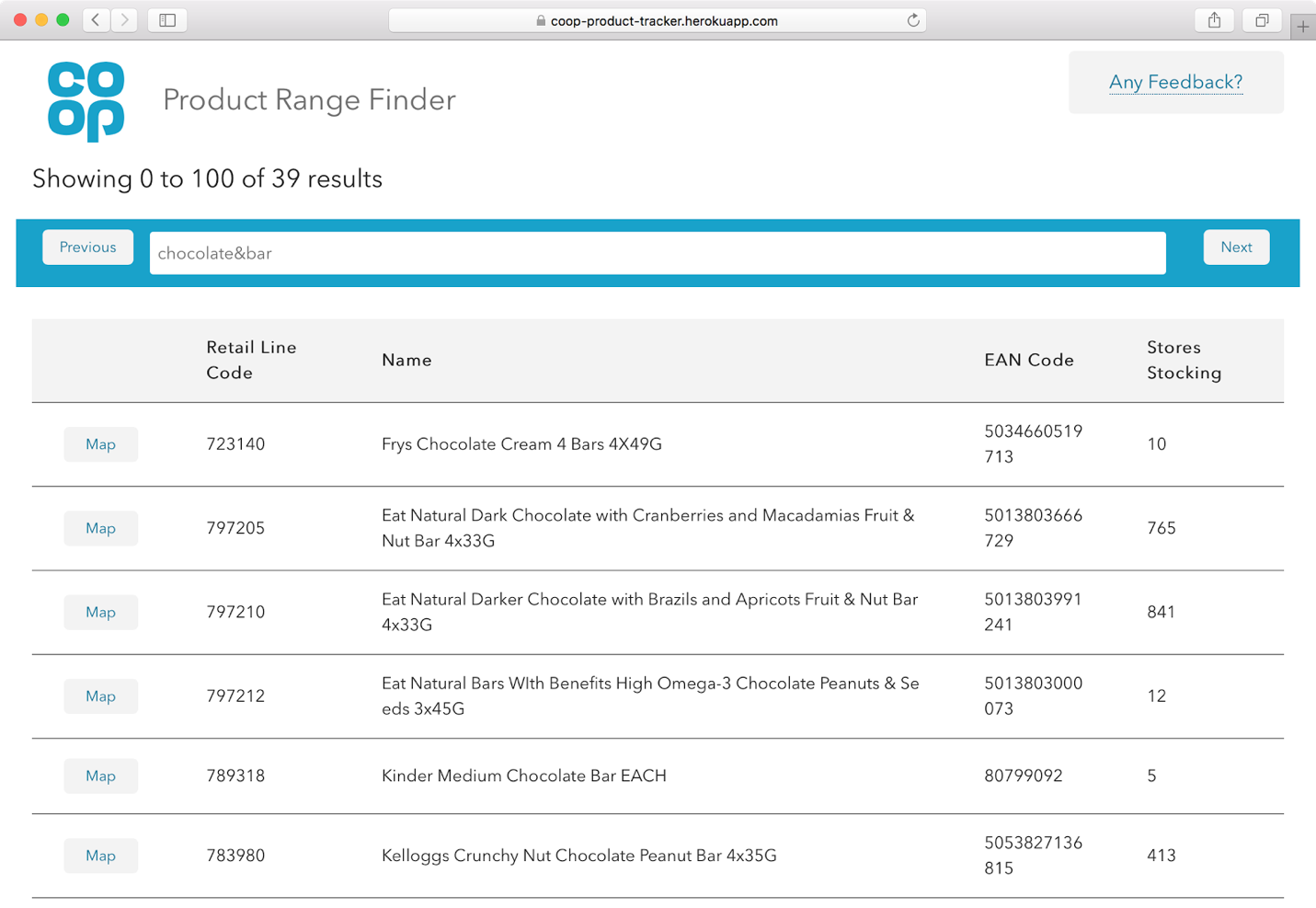Click the yellow minimize window button
This screenshot has width=1316, height=908.
point(41,19)
